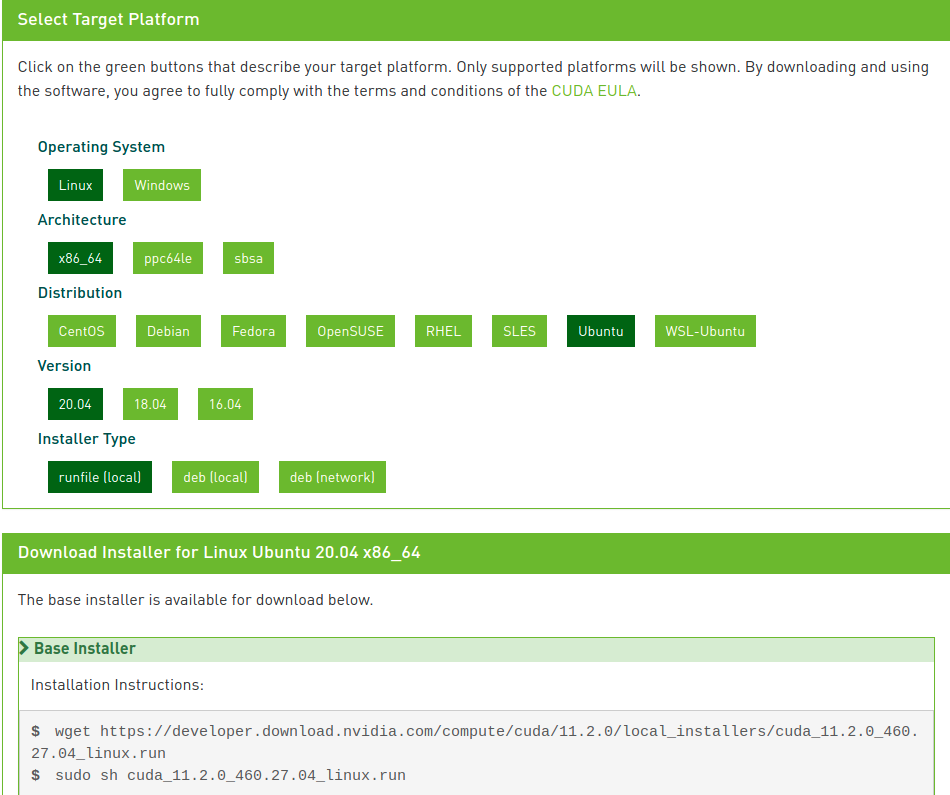
Task: Choose deb (local) installer type
Action: point(215,477)
